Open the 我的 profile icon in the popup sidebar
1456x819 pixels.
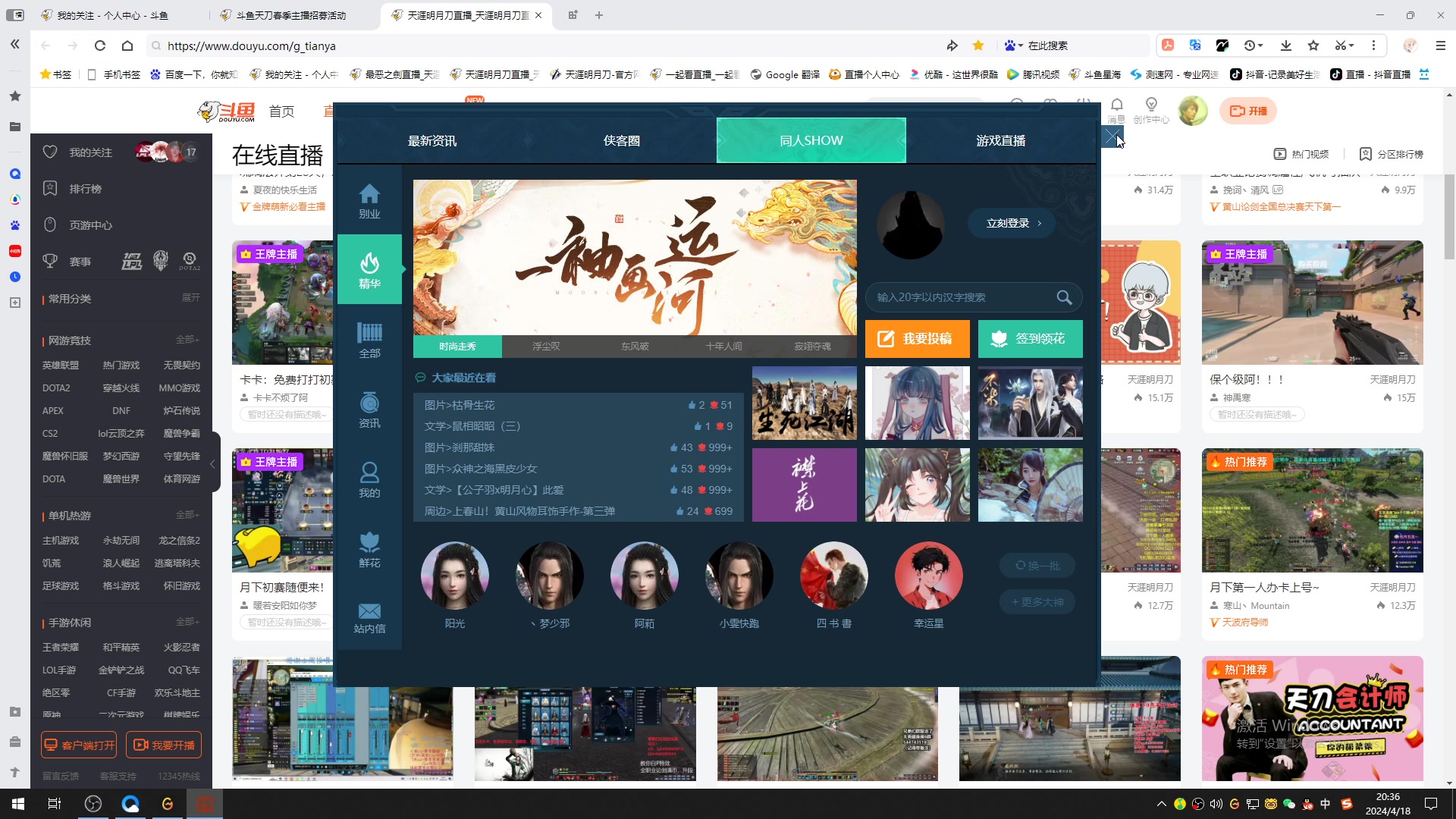[x=369, y=479]
